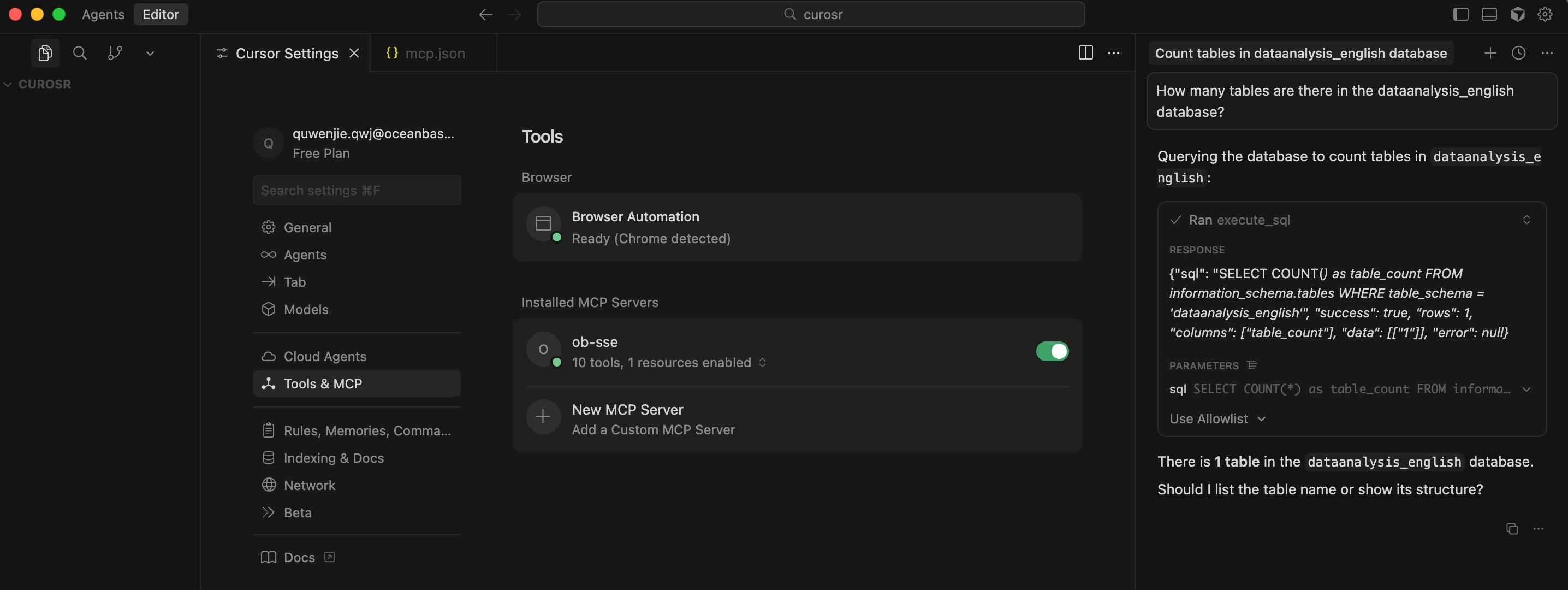
Task: Click the Search settings input field
Action: pos(356,191)
